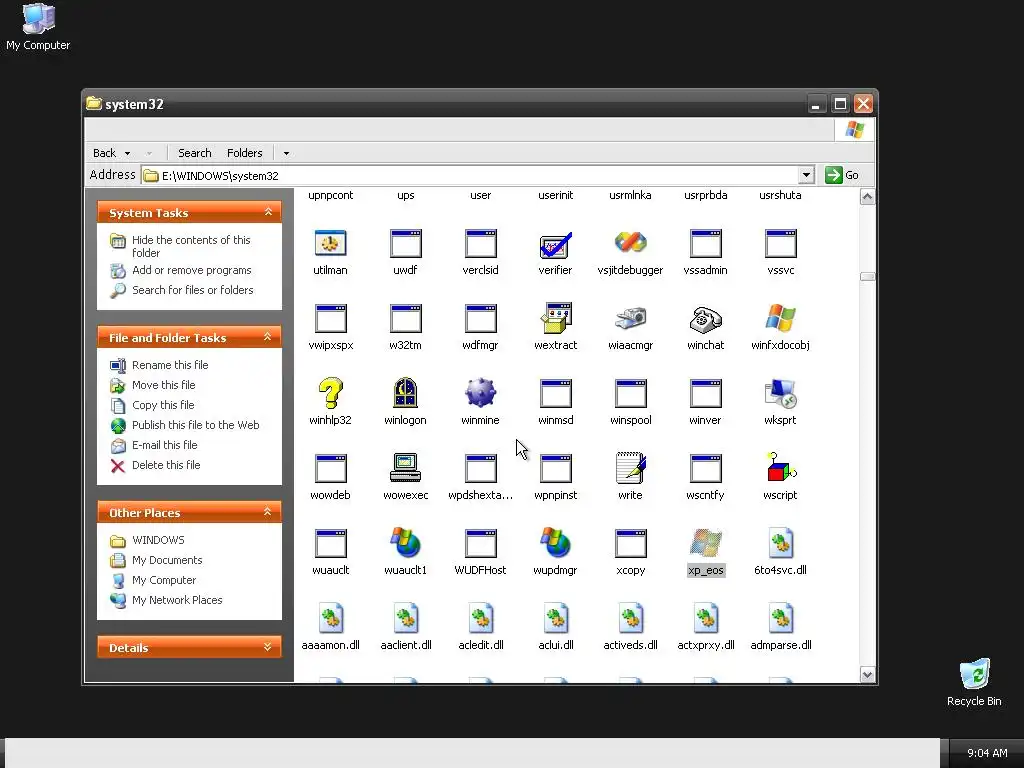Select the 6to4svc.dll file icon

(x=780, y=544)
